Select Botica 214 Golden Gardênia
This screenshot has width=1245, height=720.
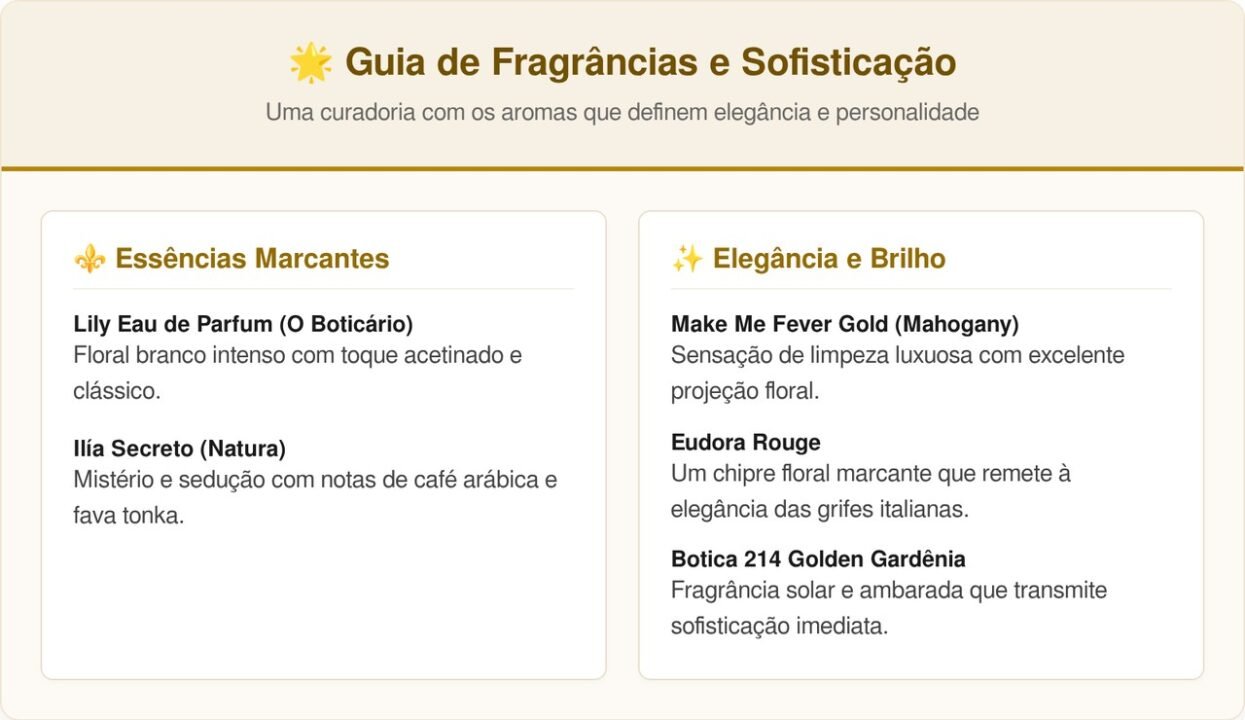[818, 559]
